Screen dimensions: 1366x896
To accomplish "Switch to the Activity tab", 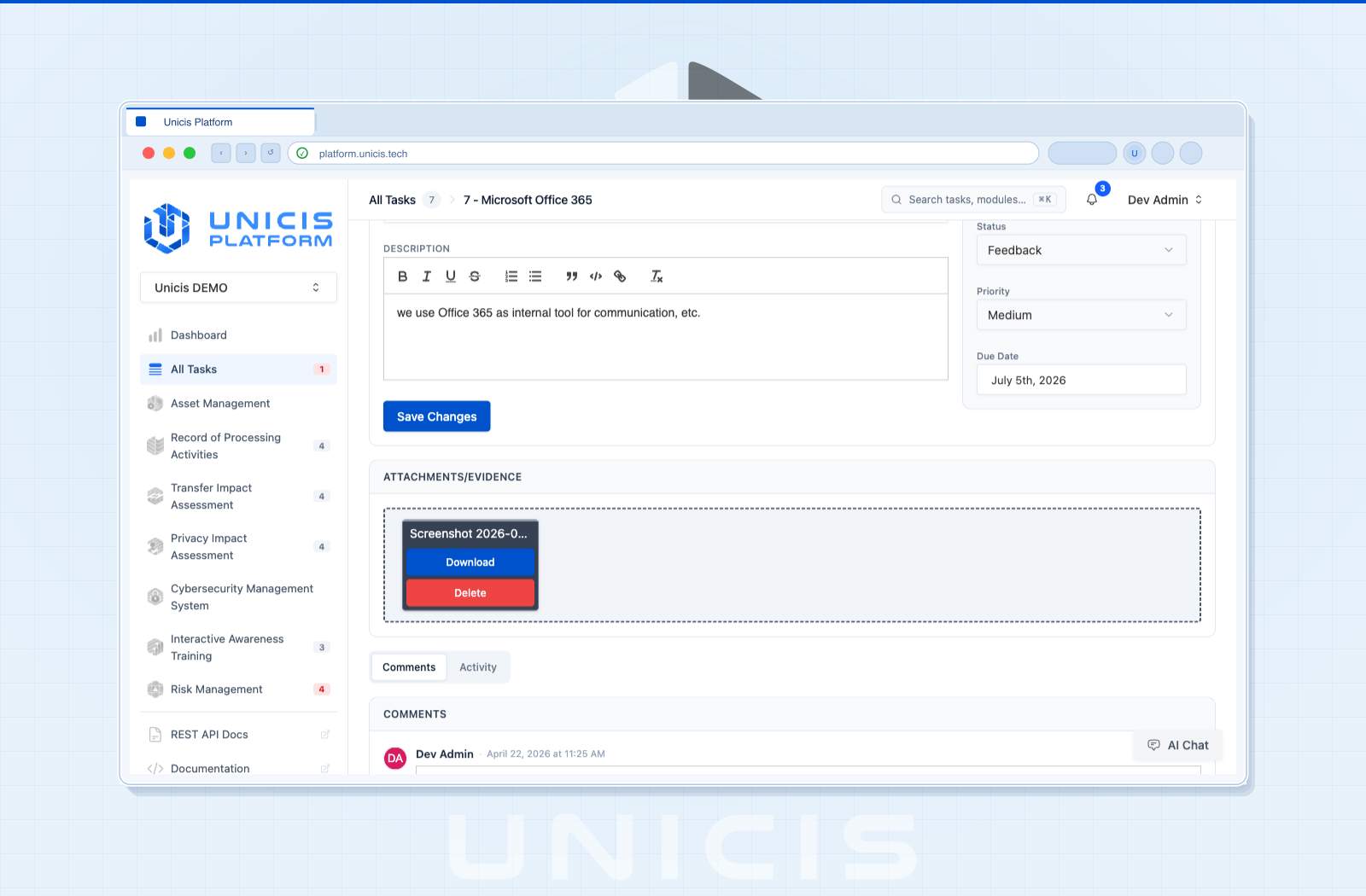I will coord(478,667).
